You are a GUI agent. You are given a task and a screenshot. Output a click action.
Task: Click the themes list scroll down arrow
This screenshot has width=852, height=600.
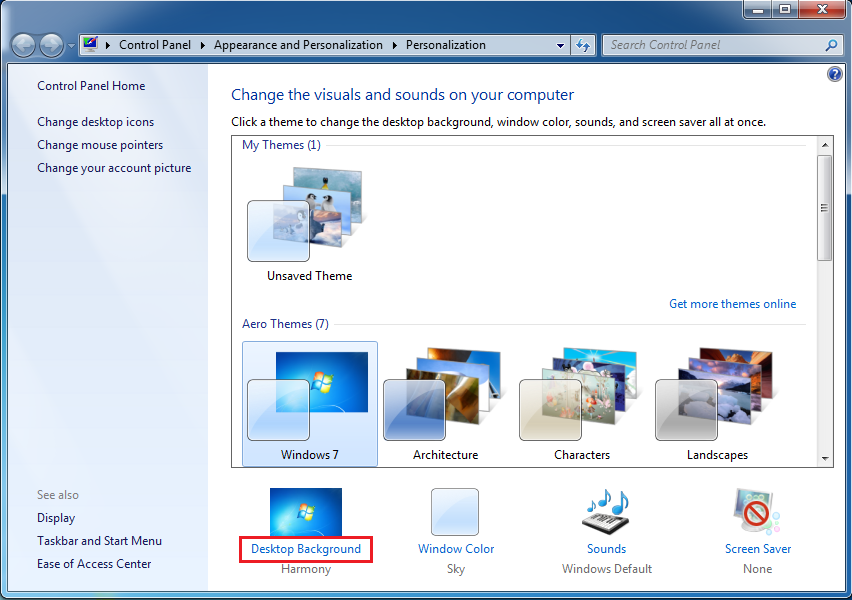click(825, 458)
